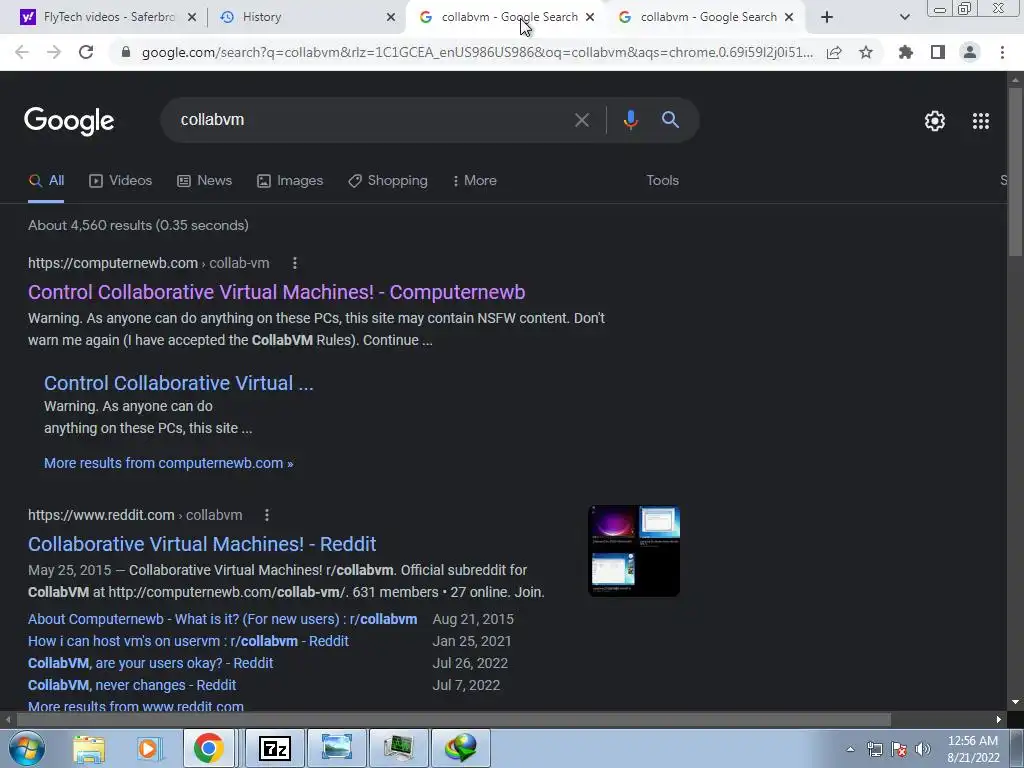This screenshot has width=1024, height=768.
Task: Click the Chrome taskbar icon
Action: pos(208,748)
